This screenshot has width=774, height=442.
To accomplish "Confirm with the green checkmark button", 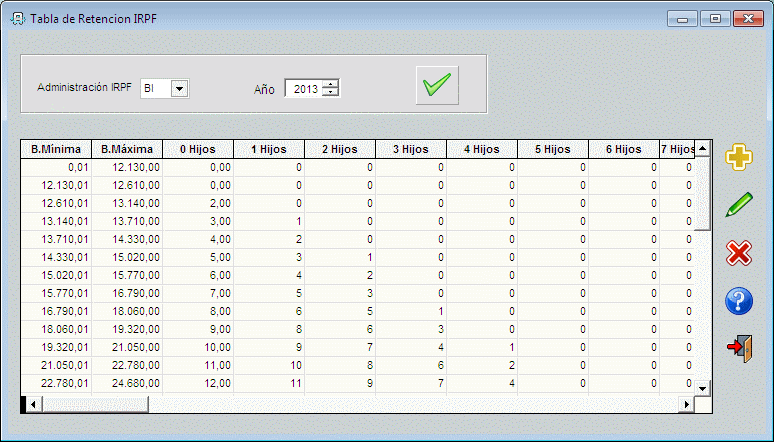I will tap(437, 85).
